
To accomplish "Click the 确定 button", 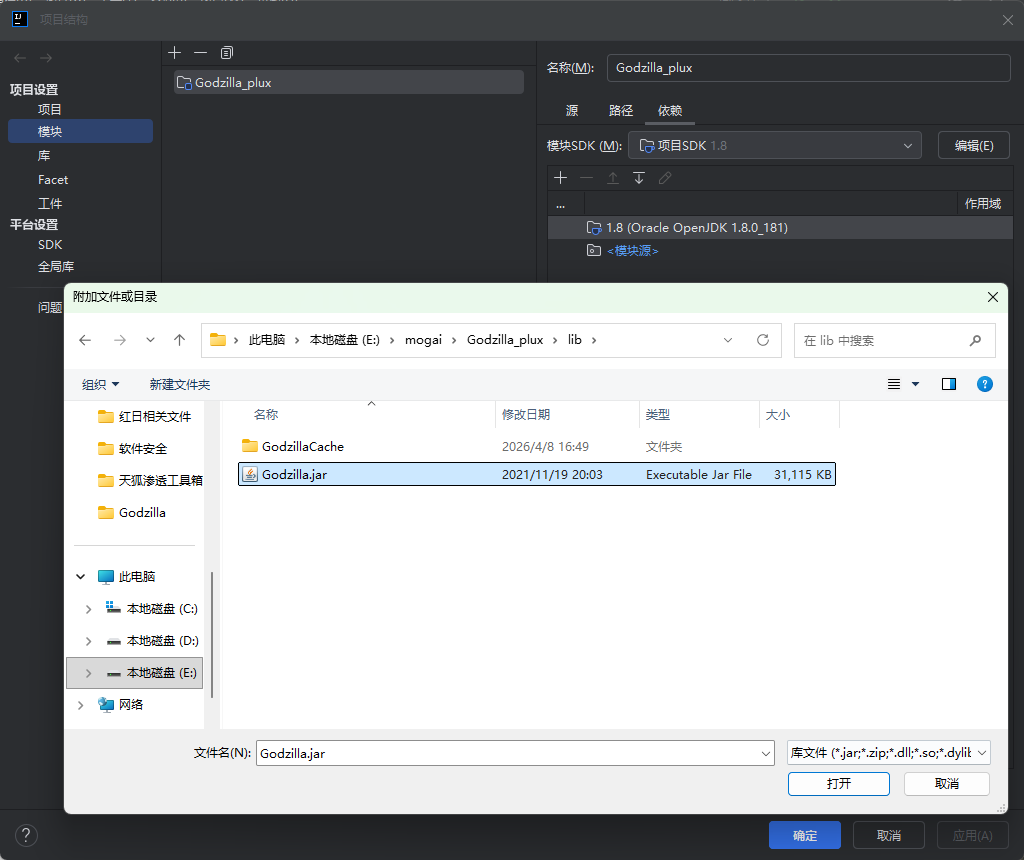I will [x=805, y=835].
